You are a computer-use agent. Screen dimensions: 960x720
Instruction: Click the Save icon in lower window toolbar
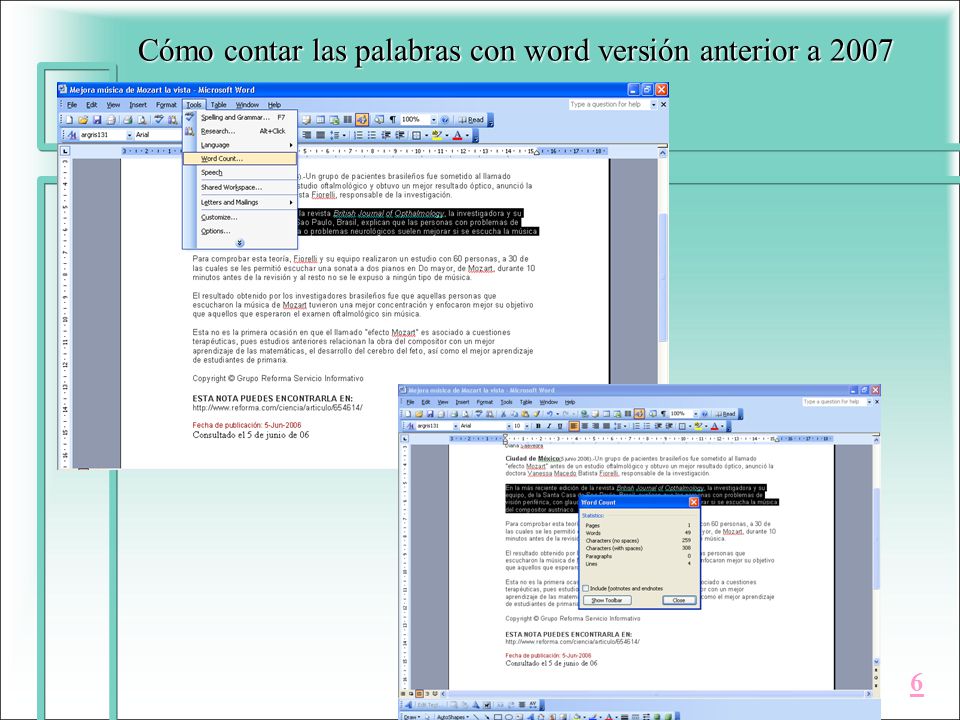pos(430,414)
